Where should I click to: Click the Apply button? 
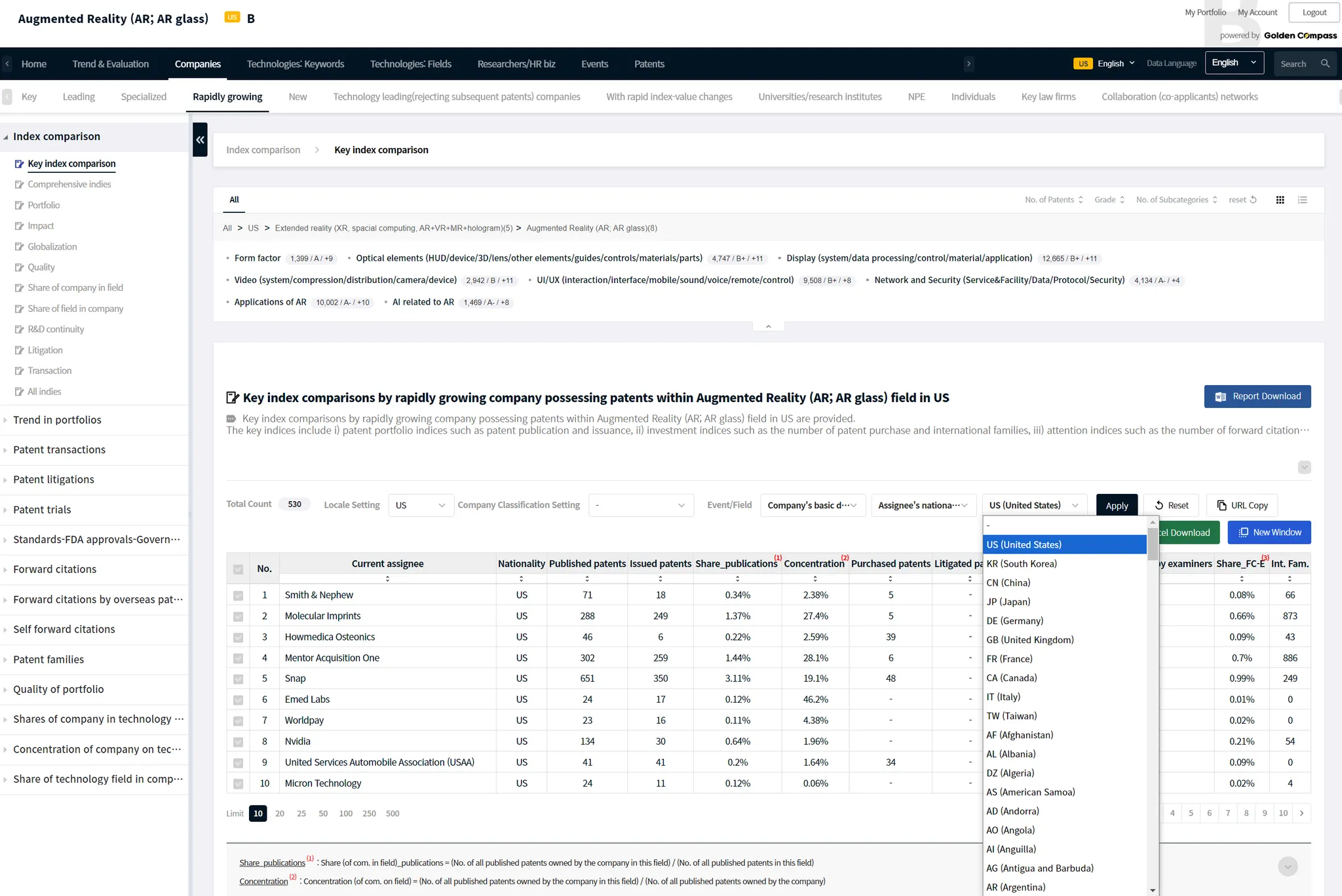(x=1116, y=505)
